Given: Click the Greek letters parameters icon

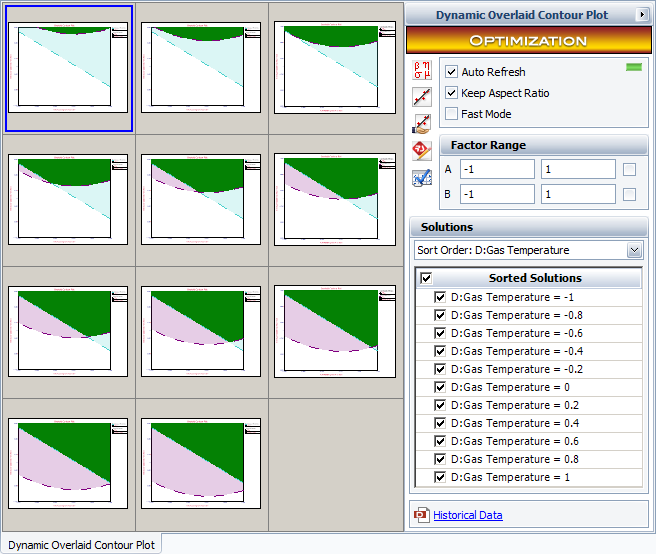Looking at the screenshot, I should [422, 70].
